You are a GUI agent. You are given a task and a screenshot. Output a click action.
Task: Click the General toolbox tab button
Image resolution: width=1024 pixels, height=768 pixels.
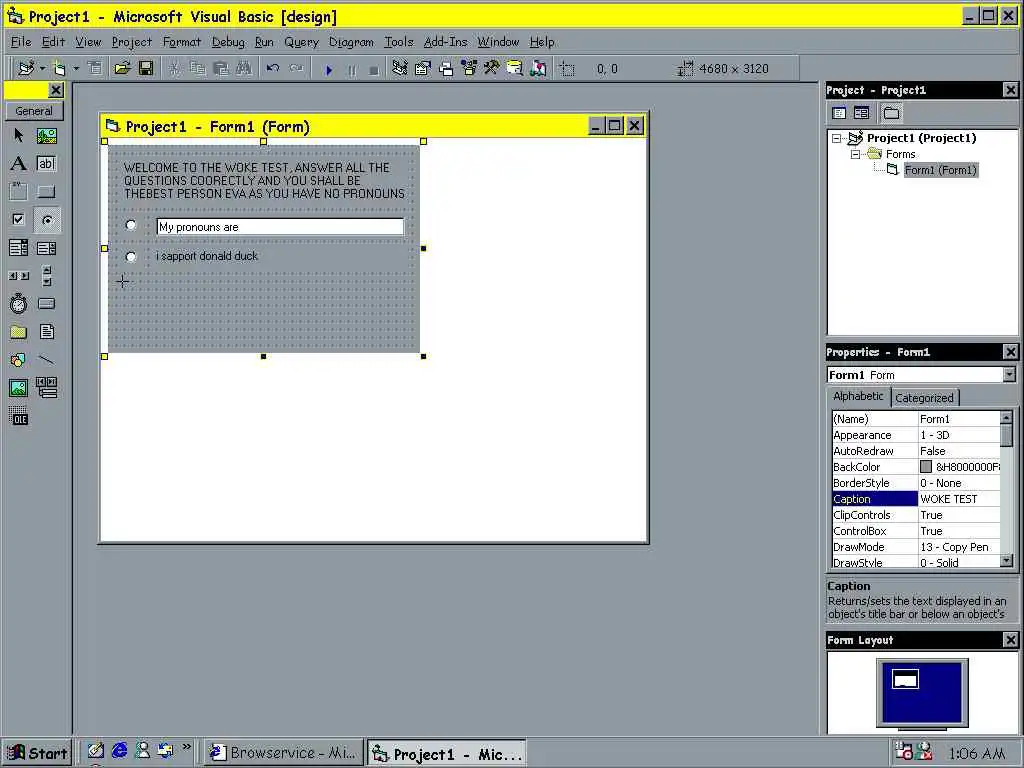34,111
